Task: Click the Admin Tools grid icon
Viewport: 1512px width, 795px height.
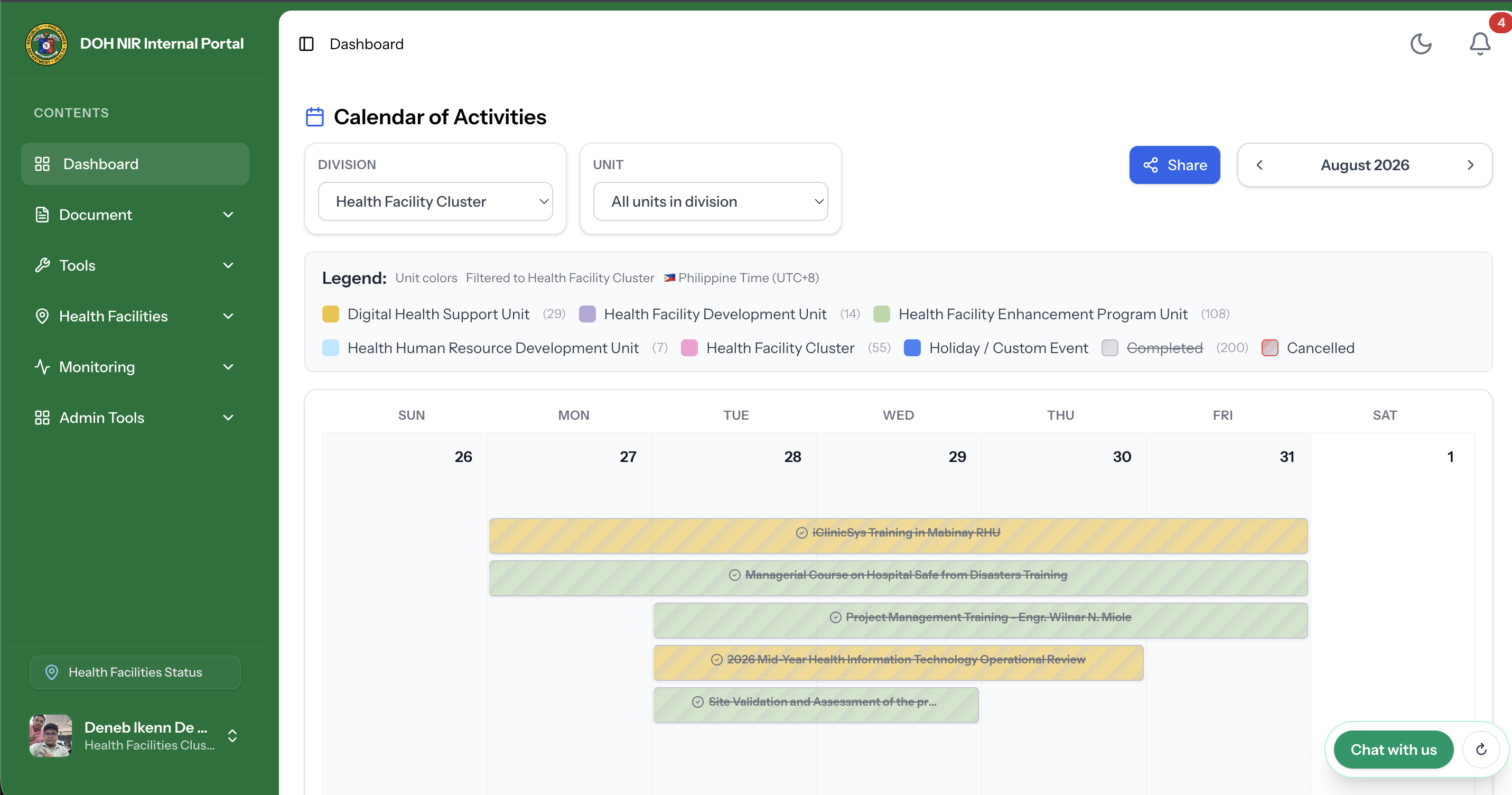Action: [x=42, y=418]
